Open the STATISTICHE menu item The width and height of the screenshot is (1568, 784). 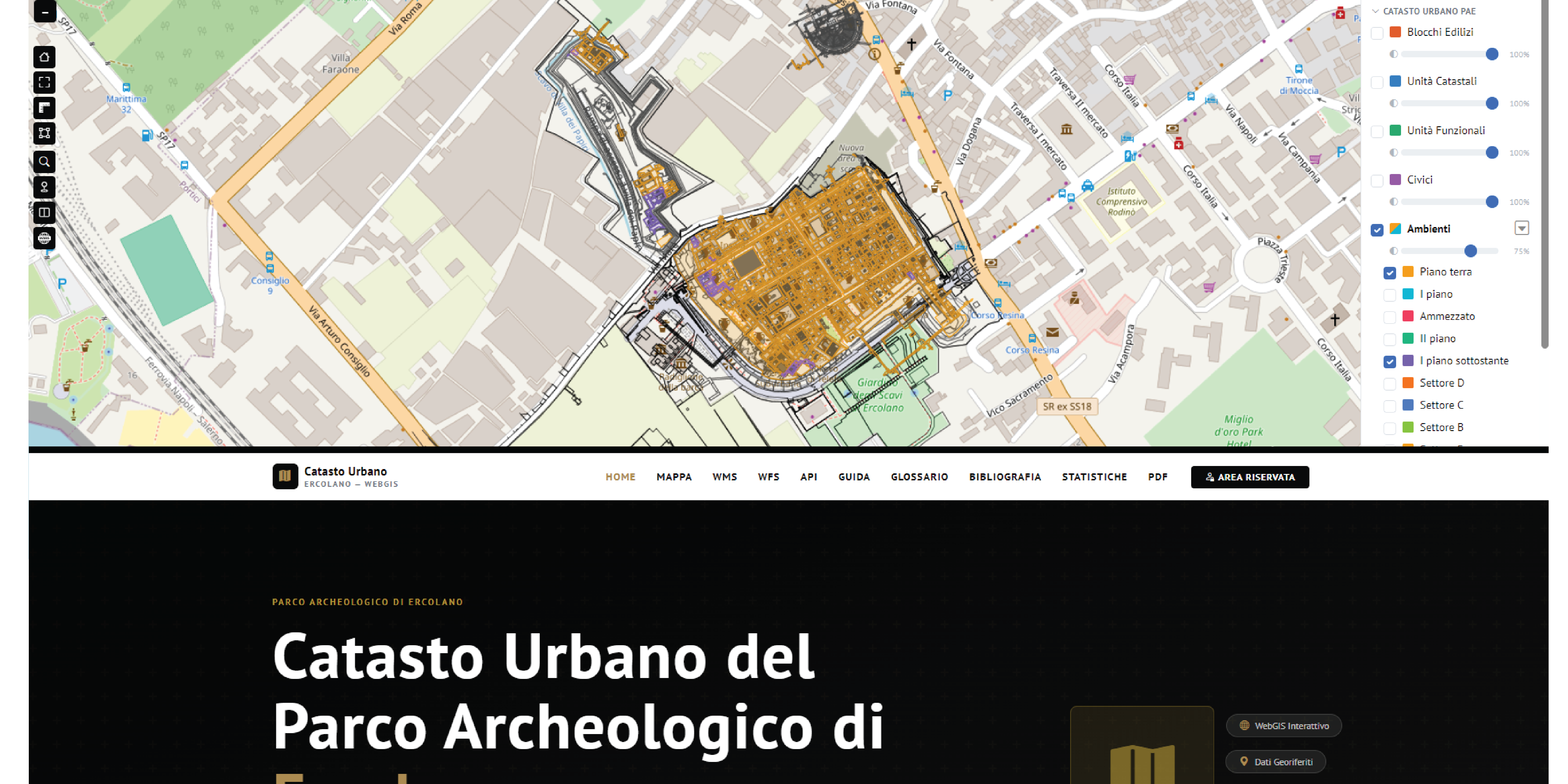coord(1094,477)
